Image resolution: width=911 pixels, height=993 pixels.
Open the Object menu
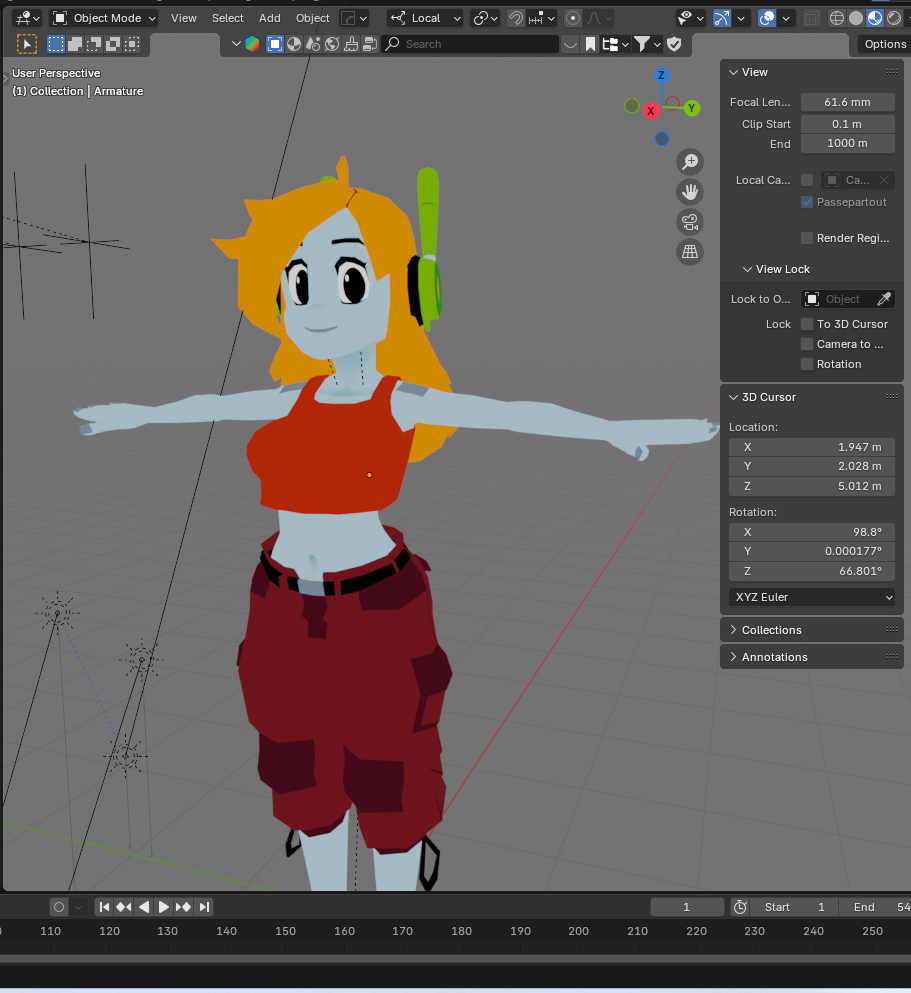pos(313,18)
